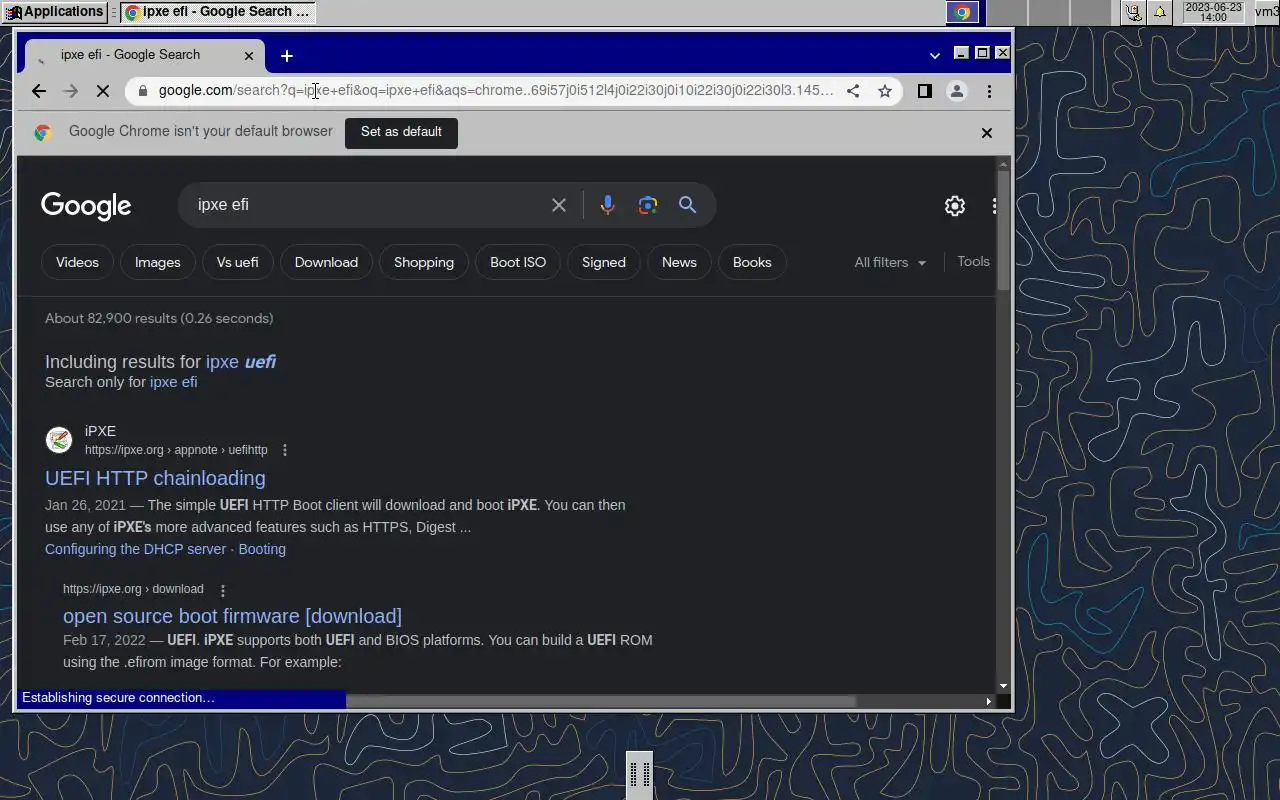Viewport: 1280px width, 800px height.
Task: Click the Chrome address bar URL
Action: pyautogui.click(x=495, y=91)
